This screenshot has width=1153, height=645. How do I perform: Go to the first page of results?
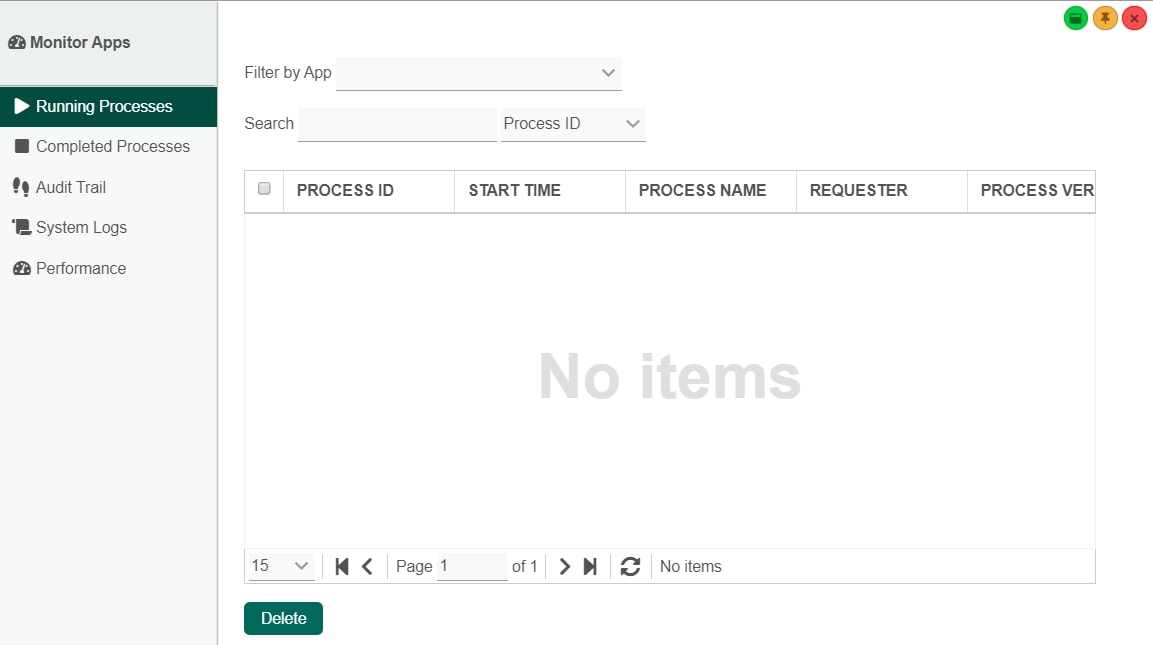click(341, 566)
